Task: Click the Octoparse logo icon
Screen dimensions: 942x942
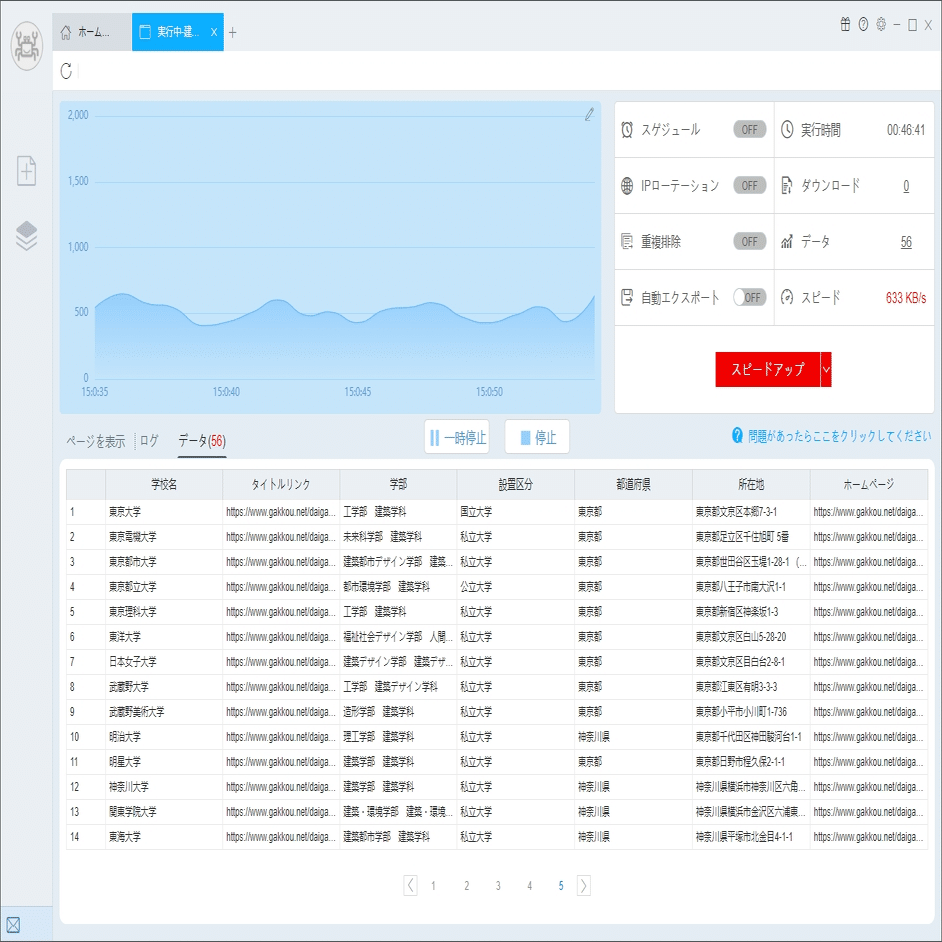Action: (26, 46)
